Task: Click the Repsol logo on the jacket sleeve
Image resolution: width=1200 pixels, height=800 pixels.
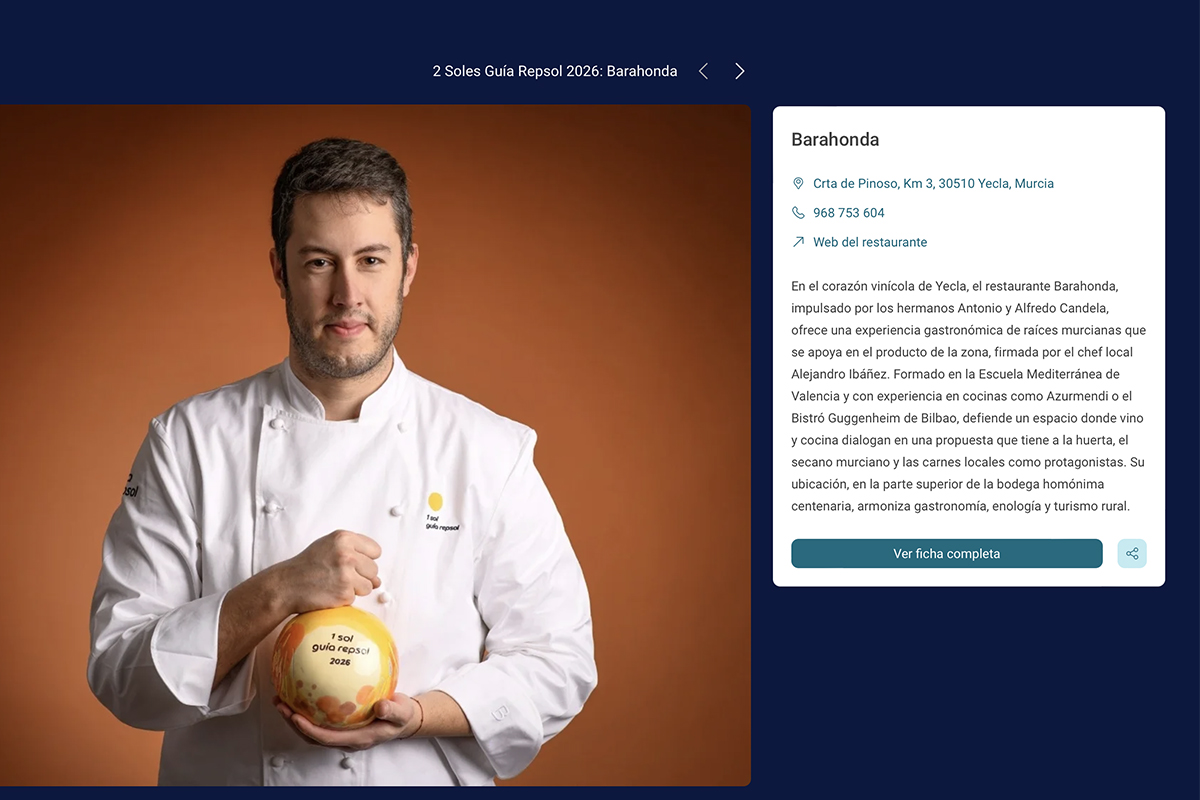Action: point(130,484)
